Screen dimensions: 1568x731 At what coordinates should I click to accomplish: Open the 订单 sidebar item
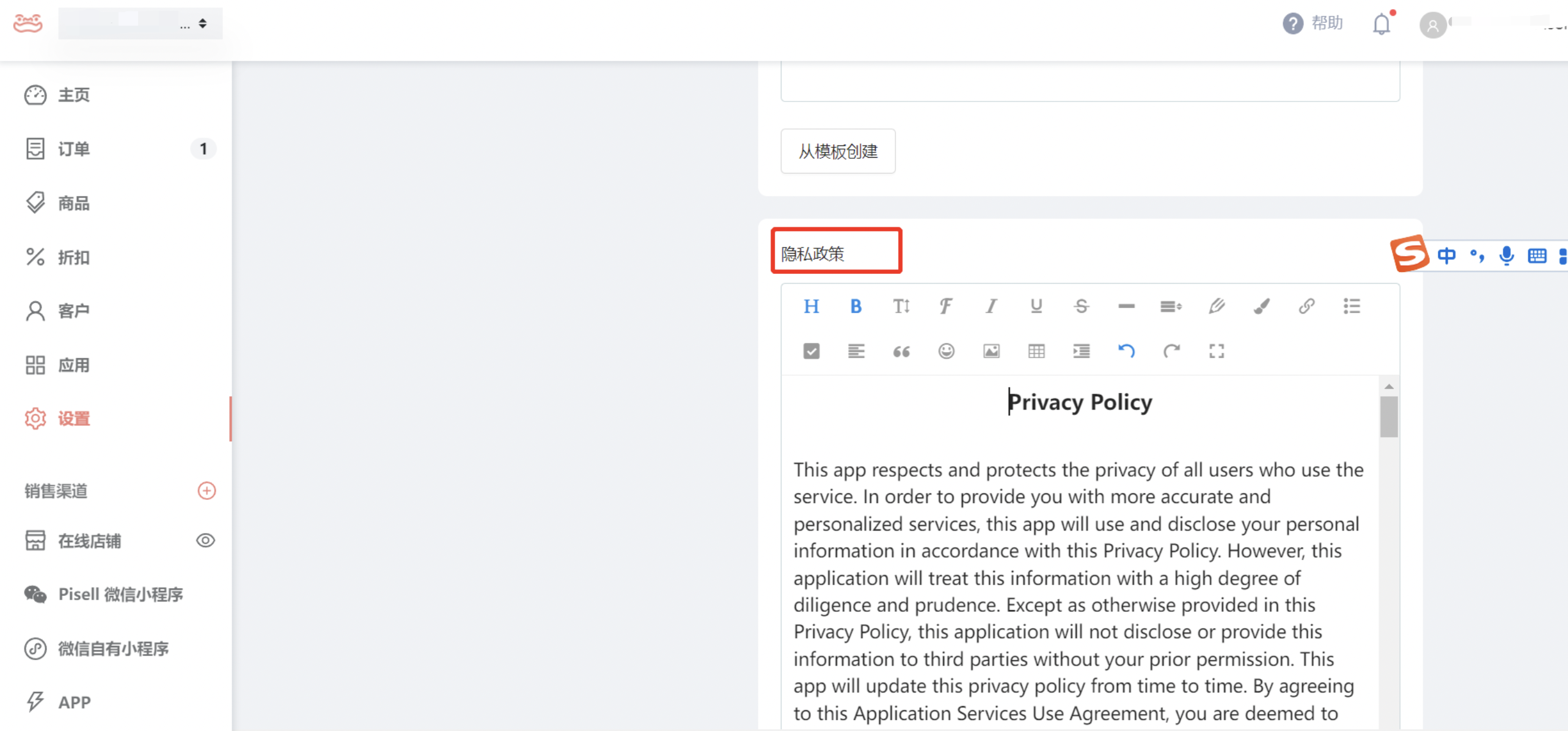116,149
